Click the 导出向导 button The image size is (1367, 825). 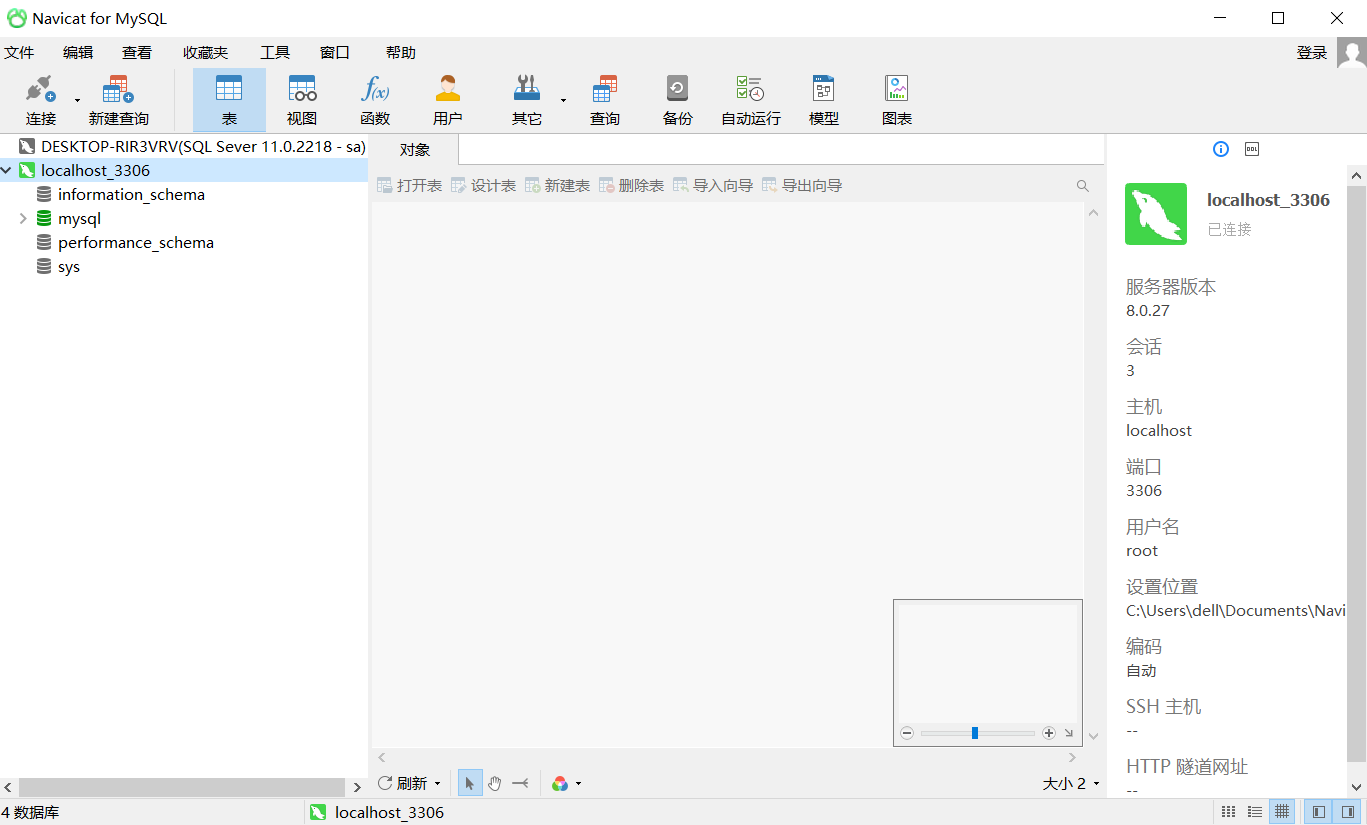(x=802, y=186)
